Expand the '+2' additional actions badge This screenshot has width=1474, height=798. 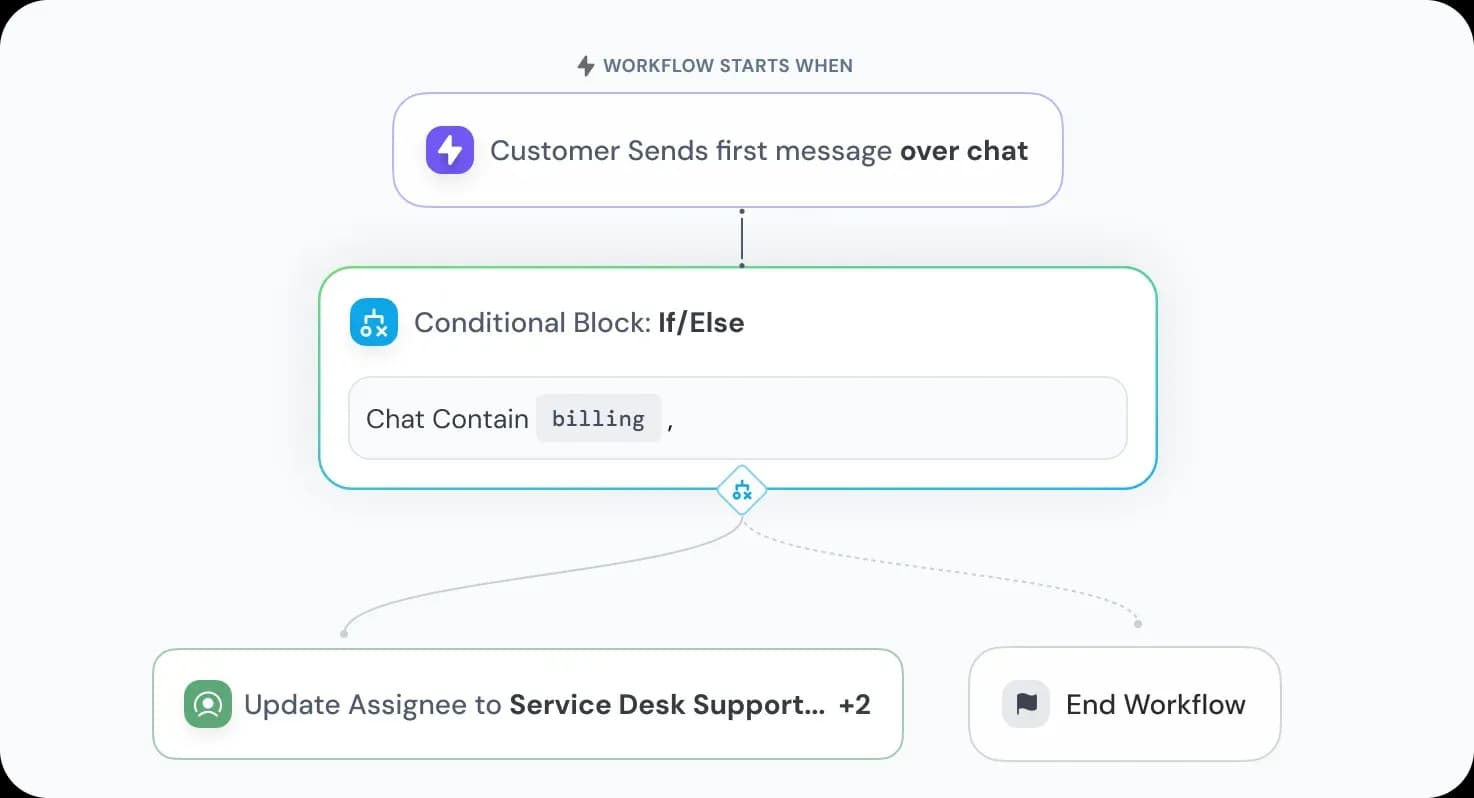point(855,704)
